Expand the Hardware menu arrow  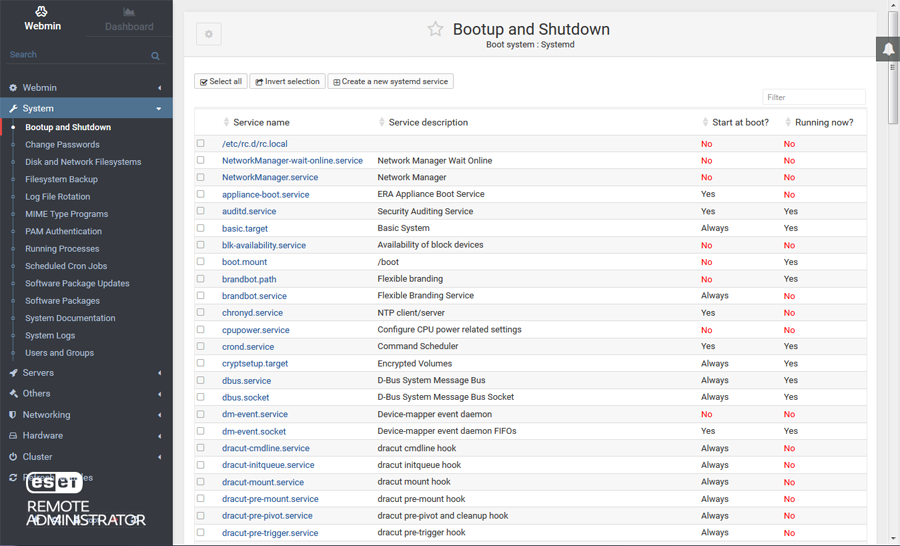(160, 436)
